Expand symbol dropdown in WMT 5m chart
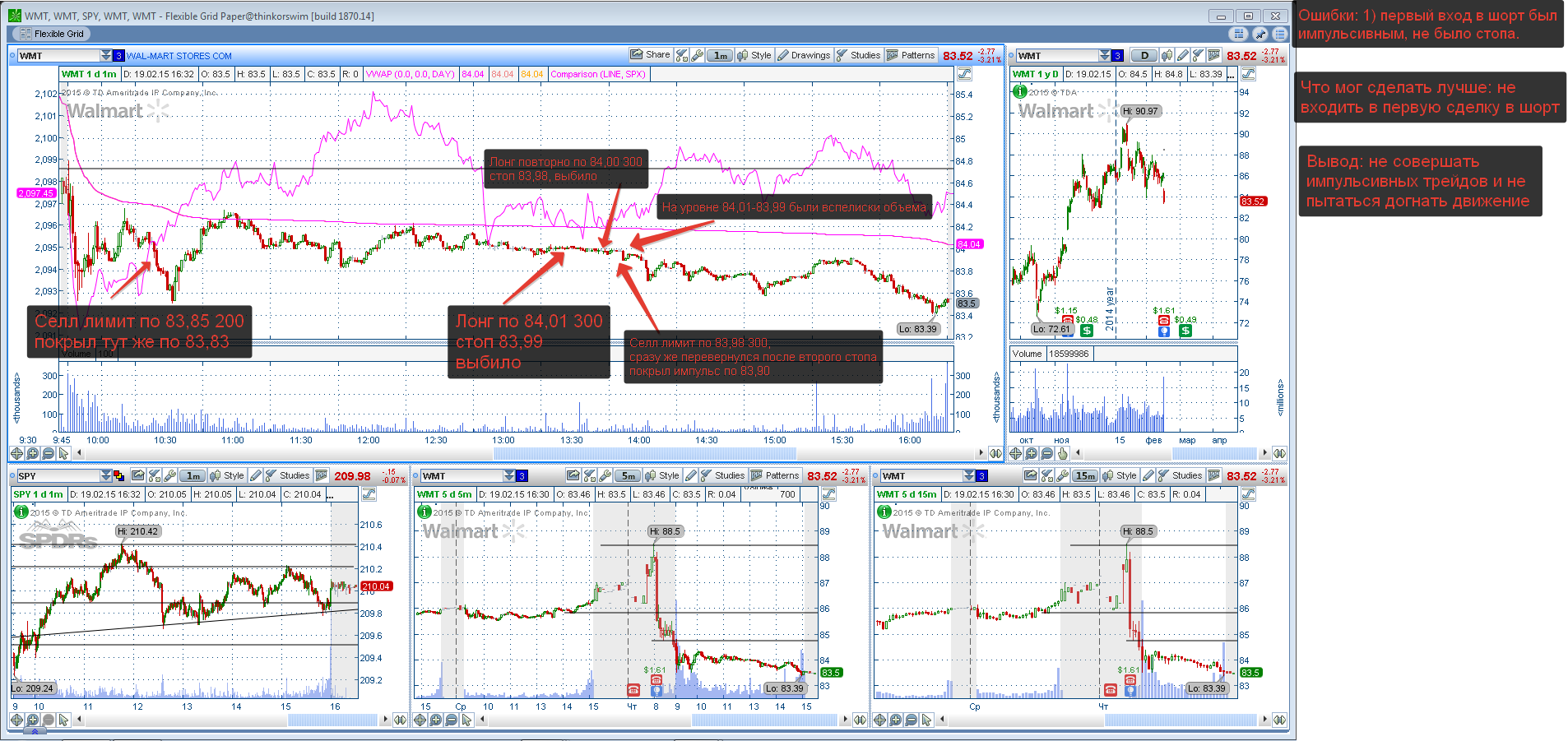This screenshot has height=741, width=1568. (x=509, y=475)
